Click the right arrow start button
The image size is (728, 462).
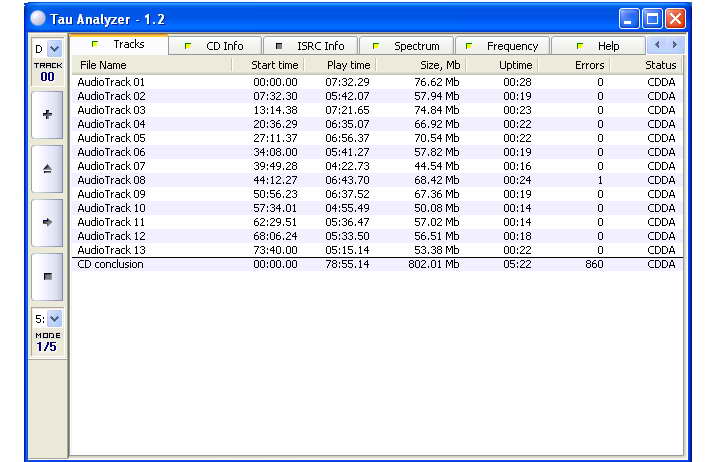48,222
